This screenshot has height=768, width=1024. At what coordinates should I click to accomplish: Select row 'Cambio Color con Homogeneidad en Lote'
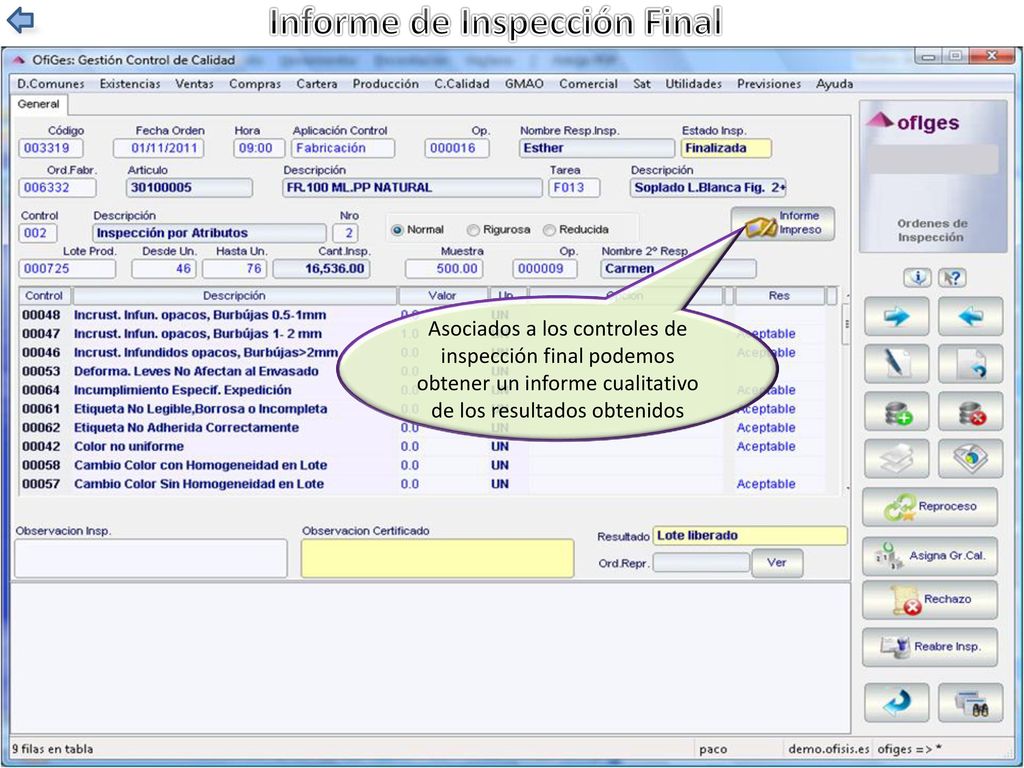click(x=431, y=466)
